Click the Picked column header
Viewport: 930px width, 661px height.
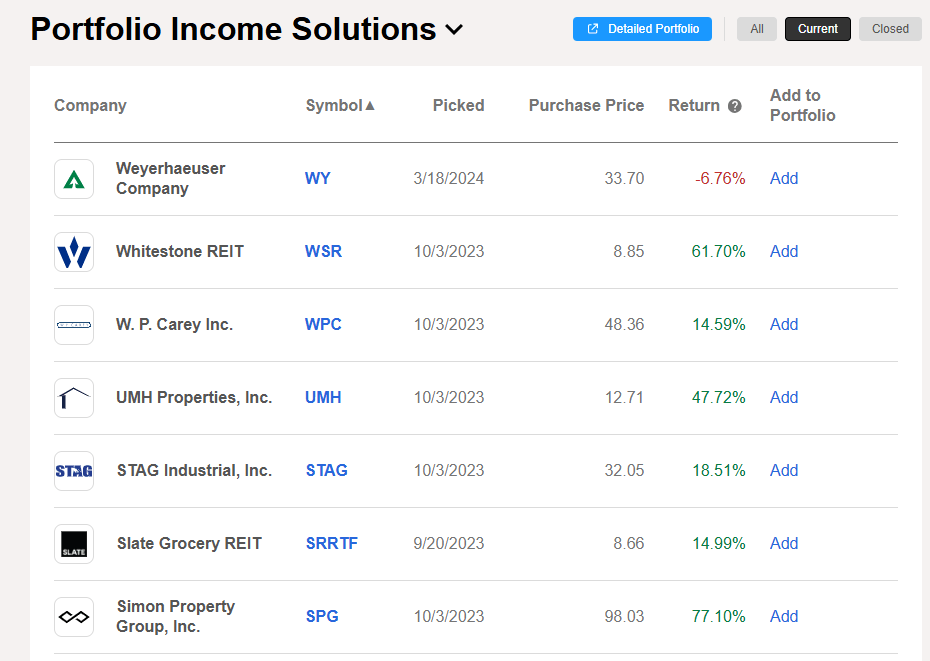(x=458, y=106)
